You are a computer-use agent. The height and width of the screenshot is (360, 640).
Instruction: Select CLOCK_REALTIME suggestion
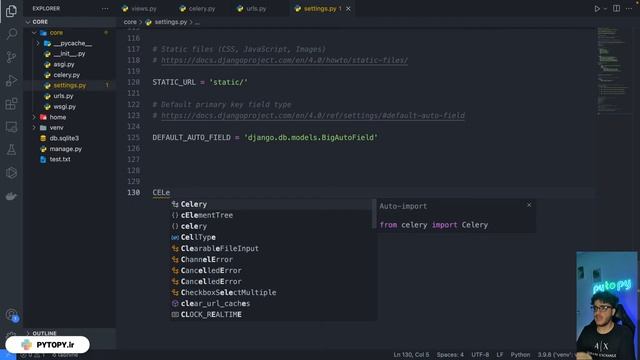pos(273,314)
